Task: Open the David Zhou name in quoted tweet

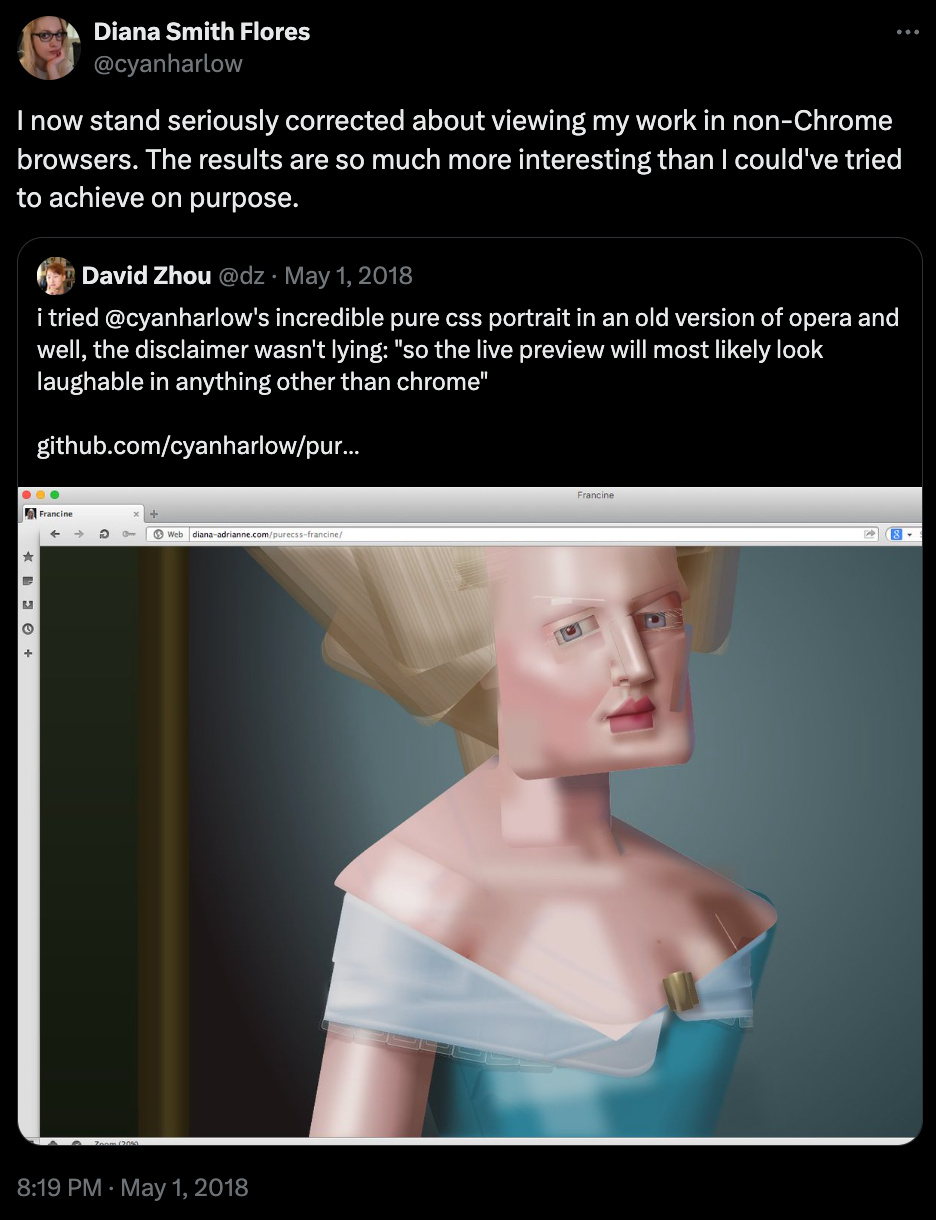Action: [146, 276]
